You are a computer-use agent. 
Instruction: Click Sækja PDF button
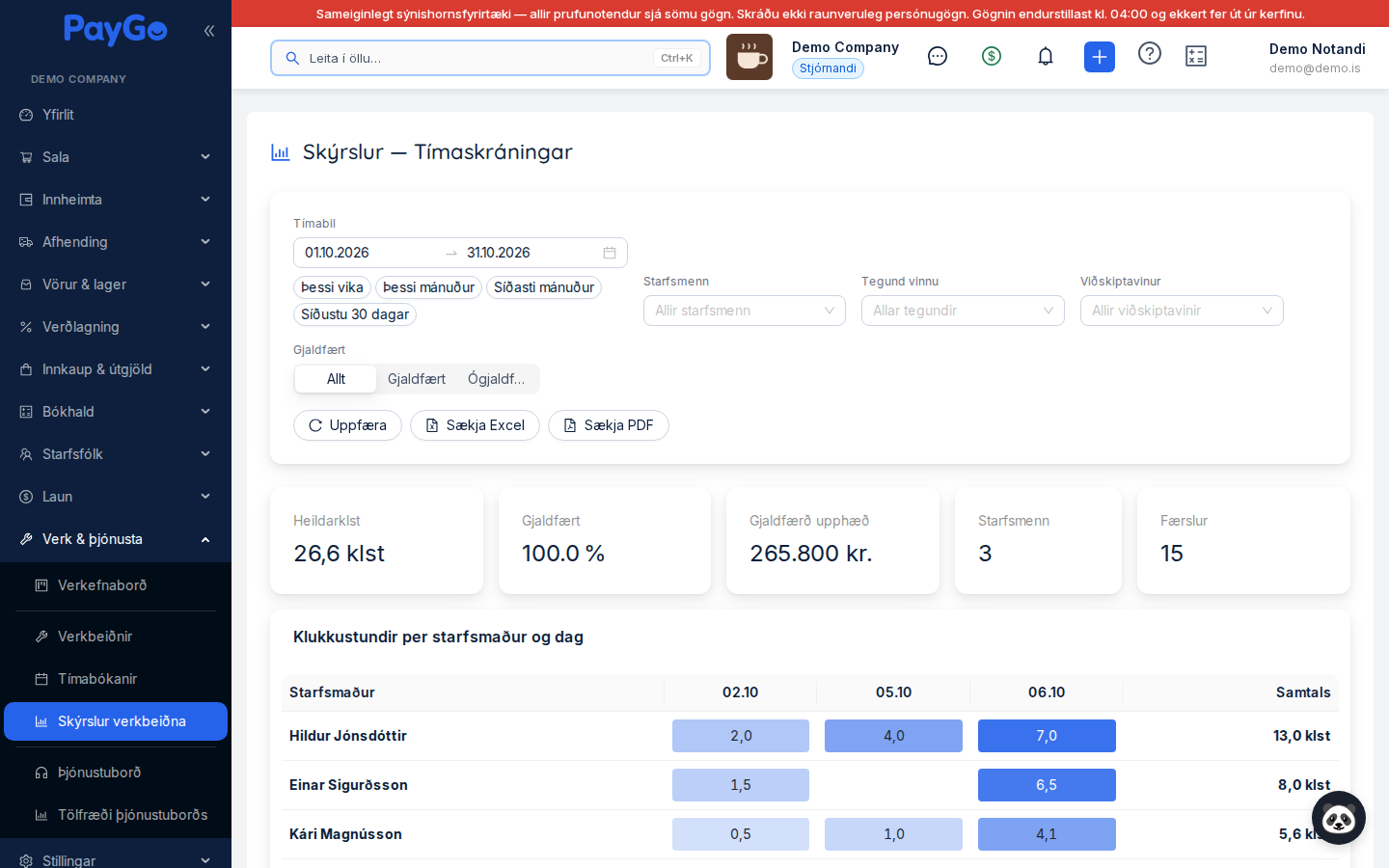[x=609, y=425]
